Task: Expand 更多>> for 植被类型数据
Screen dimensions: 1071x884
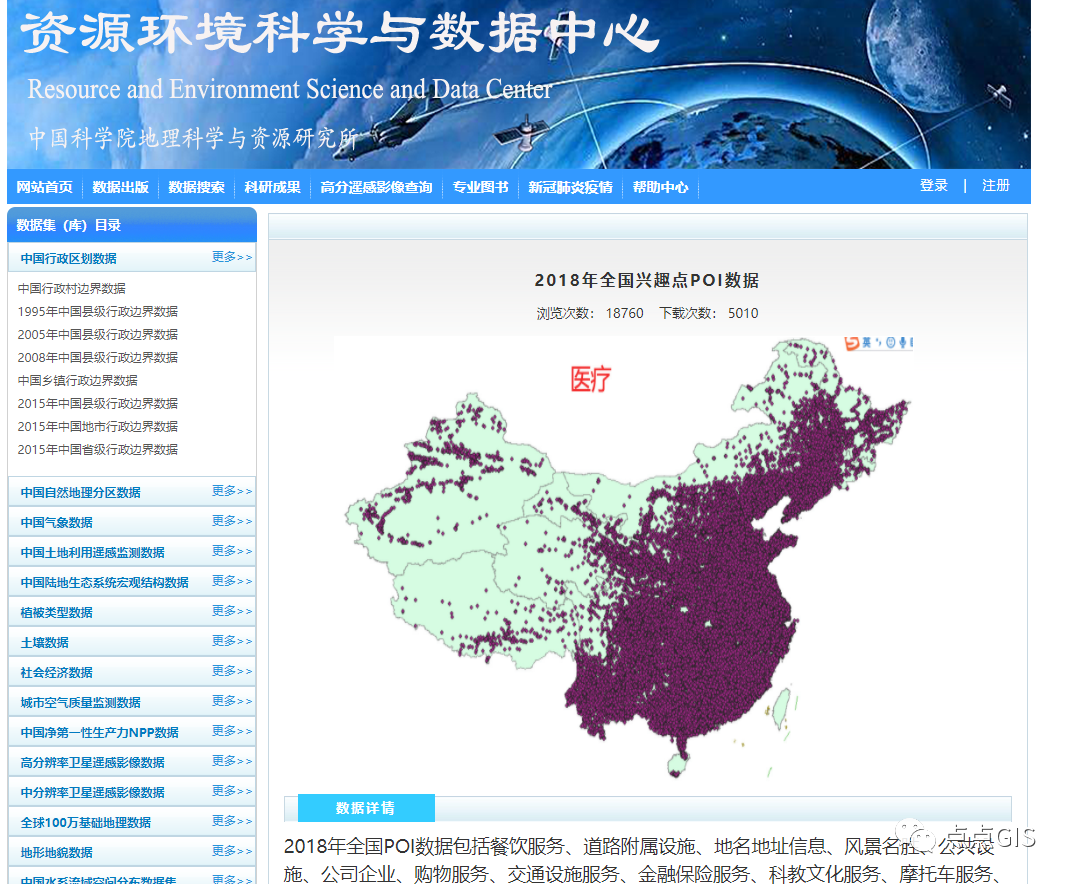Action: pos(232,611)
